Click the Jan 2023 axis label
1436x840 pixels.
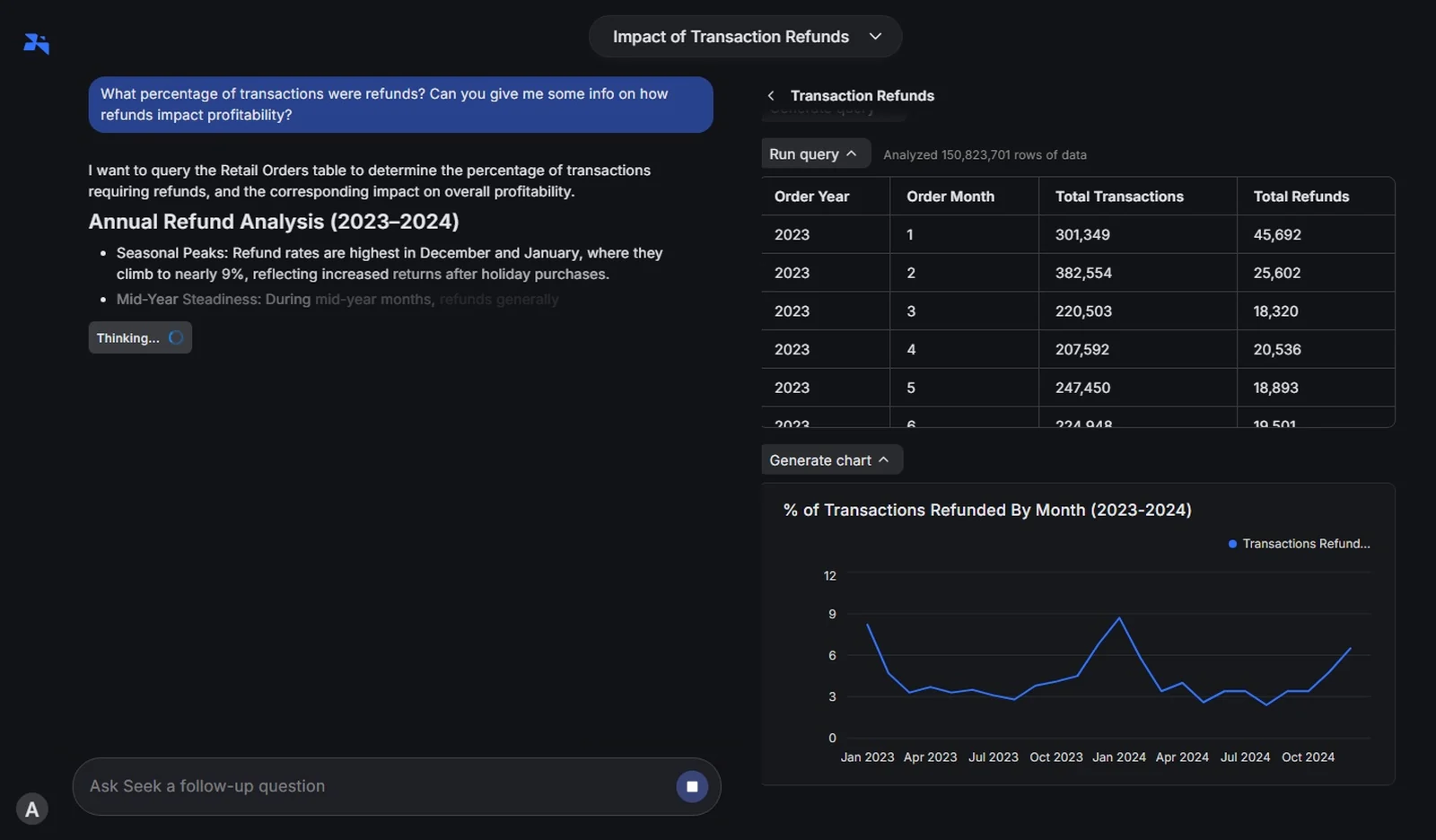point(867,757)
